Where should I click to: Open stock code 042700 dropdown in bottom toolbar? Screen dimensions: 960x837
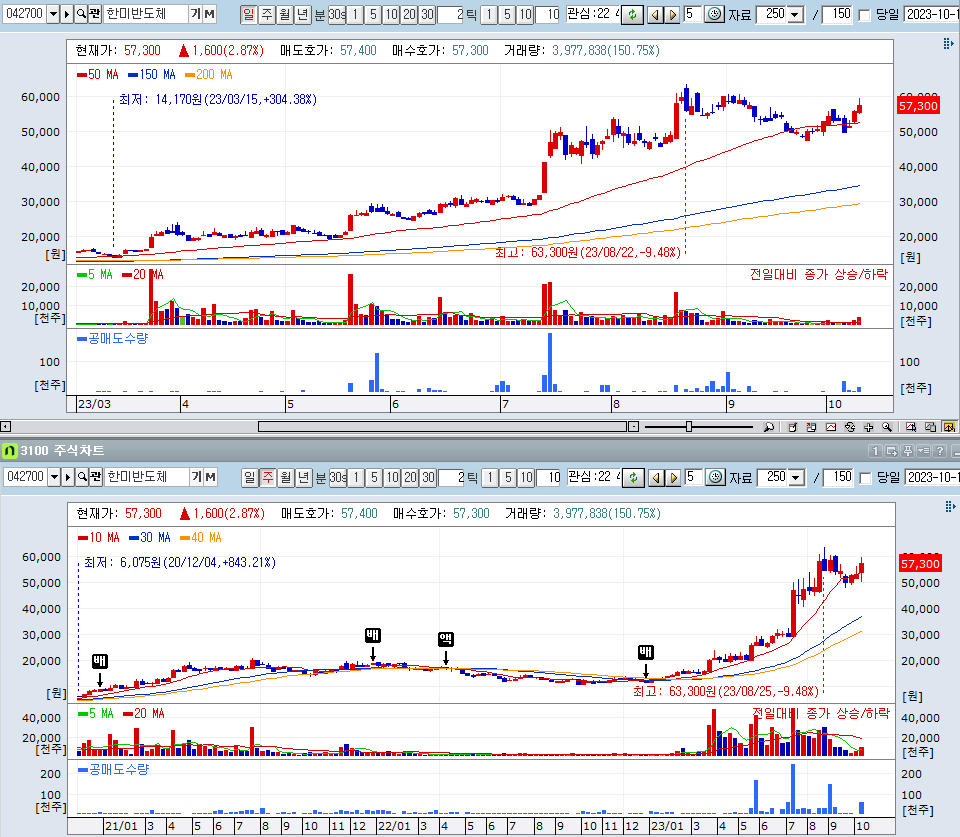(x=54, y=476)
